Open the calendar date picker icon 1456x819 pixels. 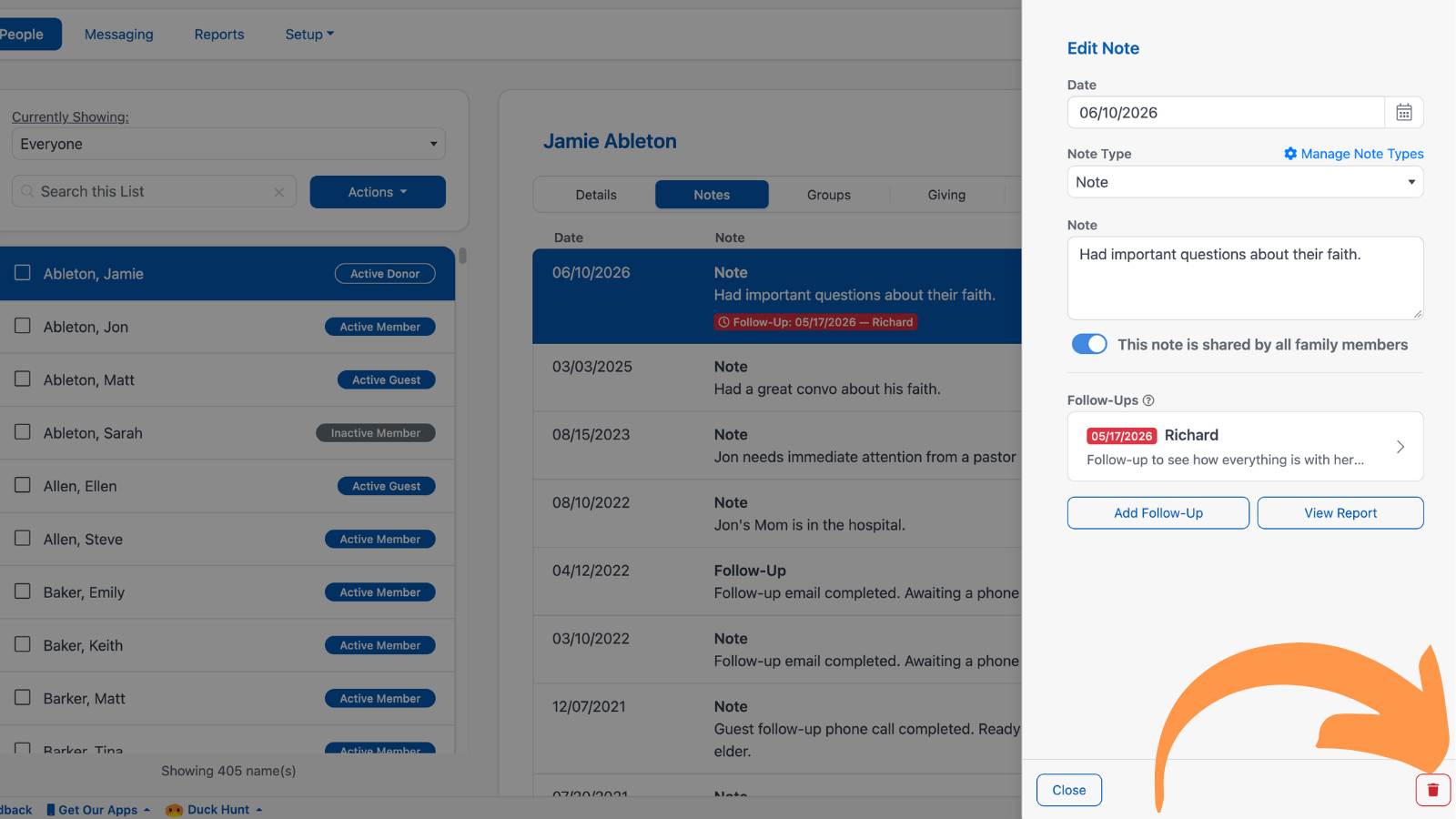pyautogui.click(x=1404, y=112)
